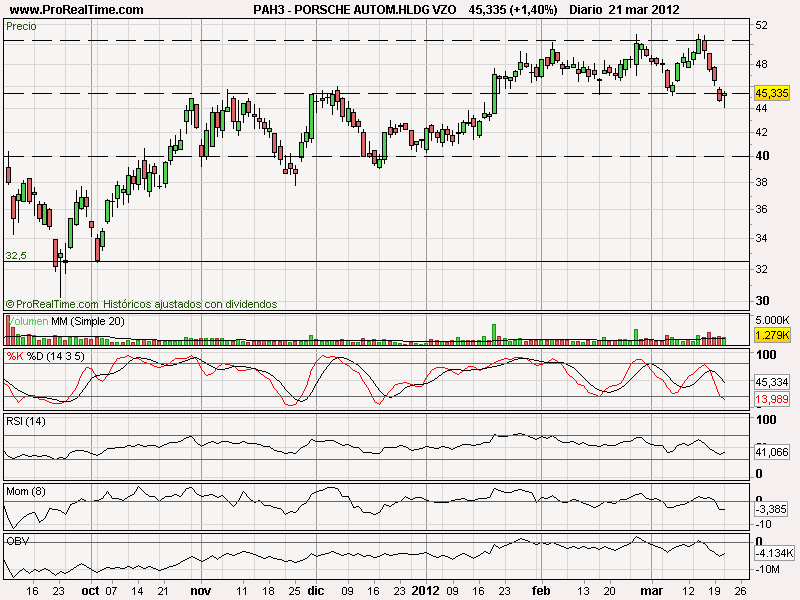The image size is (800, 600).
Task: Click the 2012 year label on date axis
Action: click(426, 591)
